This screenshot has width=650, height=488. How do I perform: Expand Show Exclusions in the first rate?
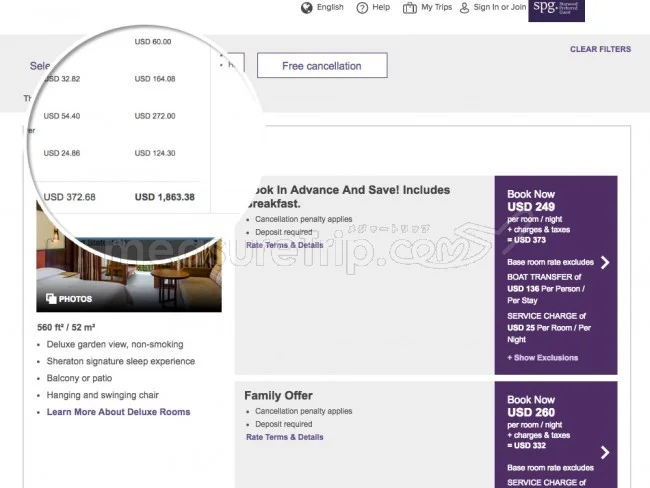542,357
